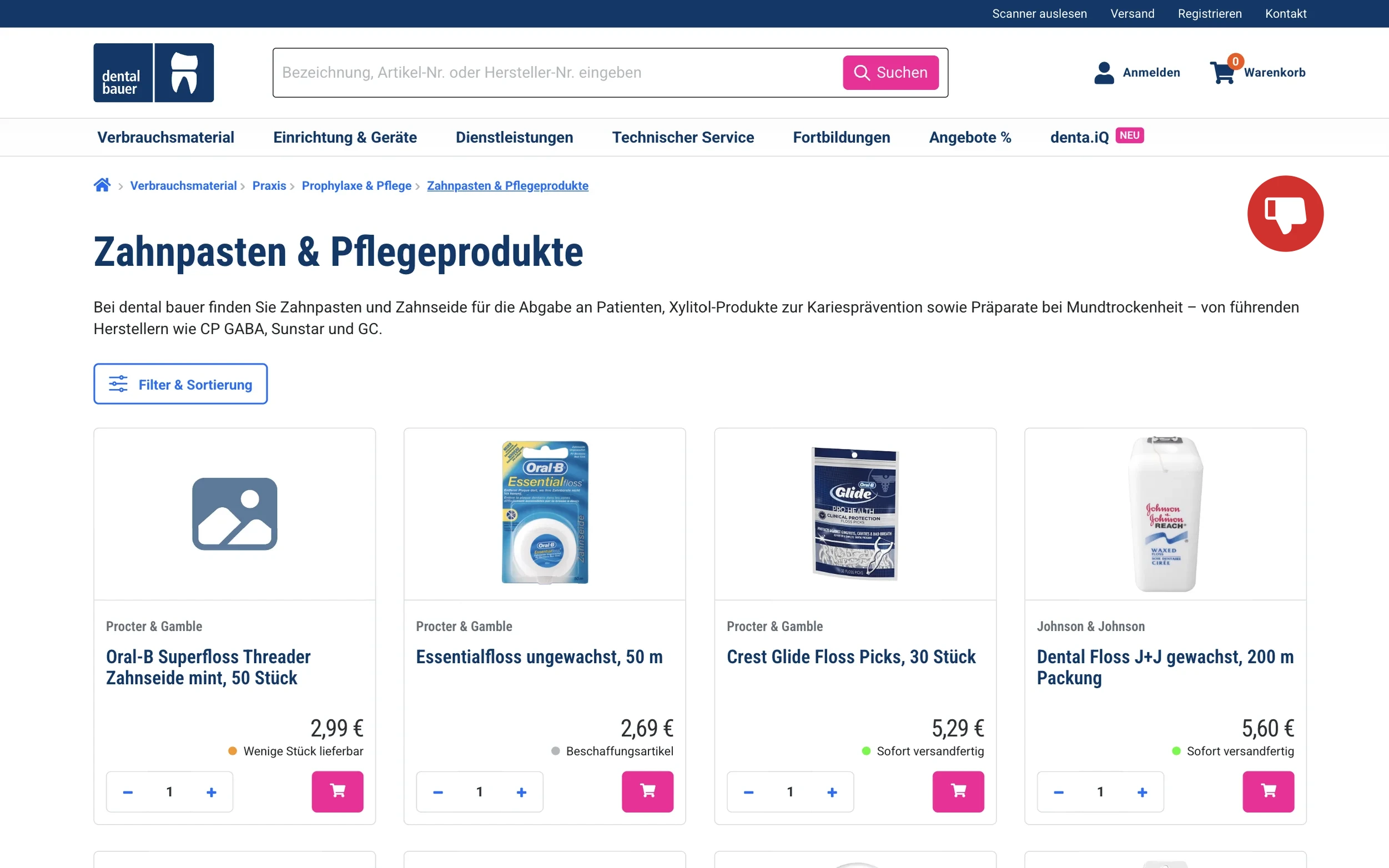The image size is (1389, 868).
Task: Open Dental Floss J+J gewachst title
Action: 1165,667
